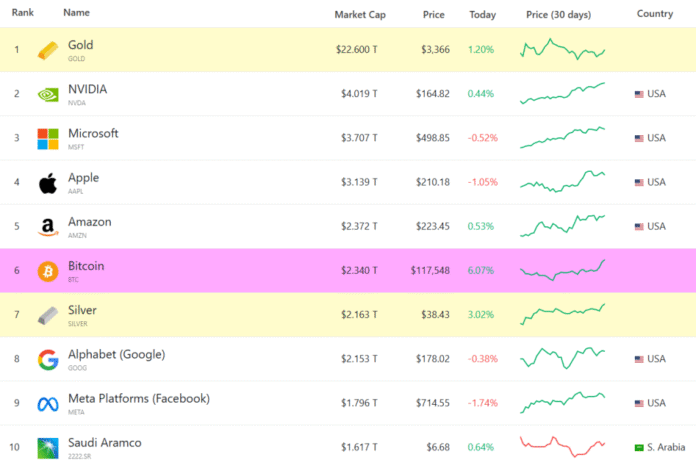
Task: Click the orange Bitcoin icon
Action: [x=48, y=271]
